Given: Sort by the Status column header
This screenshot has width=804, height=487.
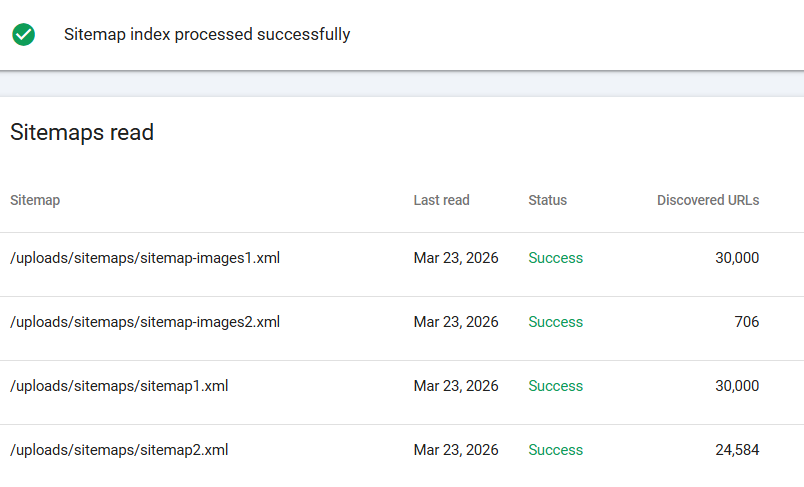Looking at the screenshot, I should point(547,200).
